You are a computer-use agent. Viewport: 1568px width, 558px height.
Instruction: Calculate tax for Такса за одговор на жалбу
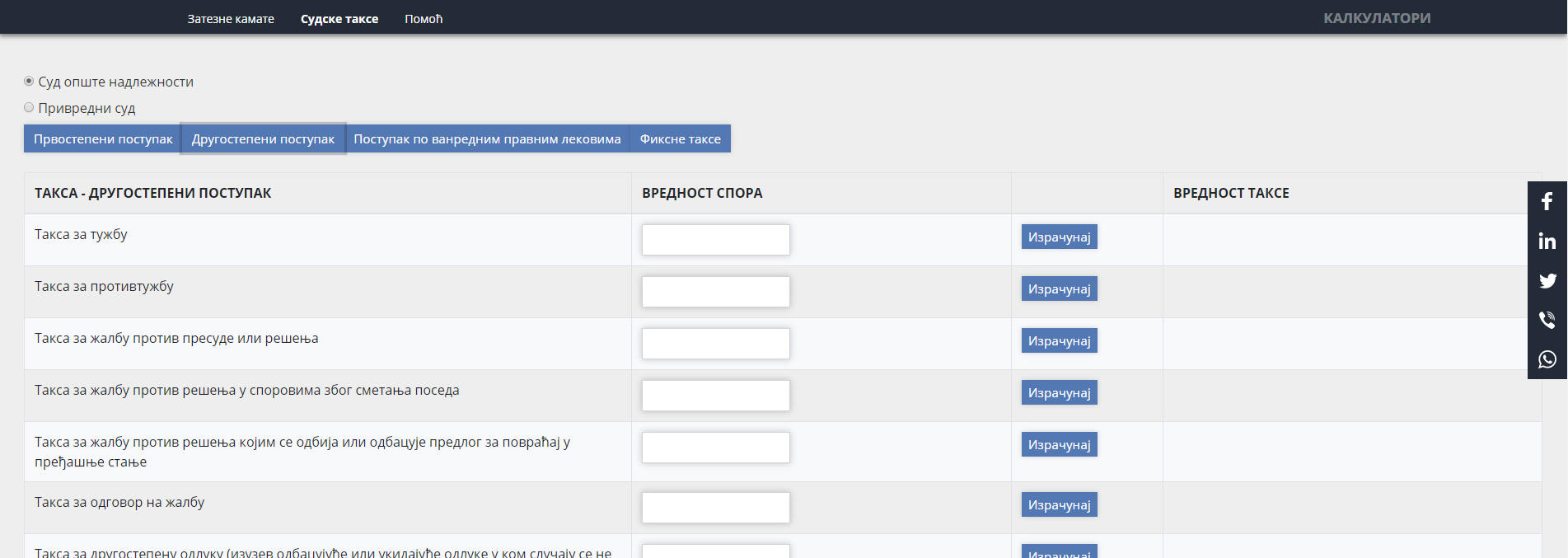[1059, 504]
